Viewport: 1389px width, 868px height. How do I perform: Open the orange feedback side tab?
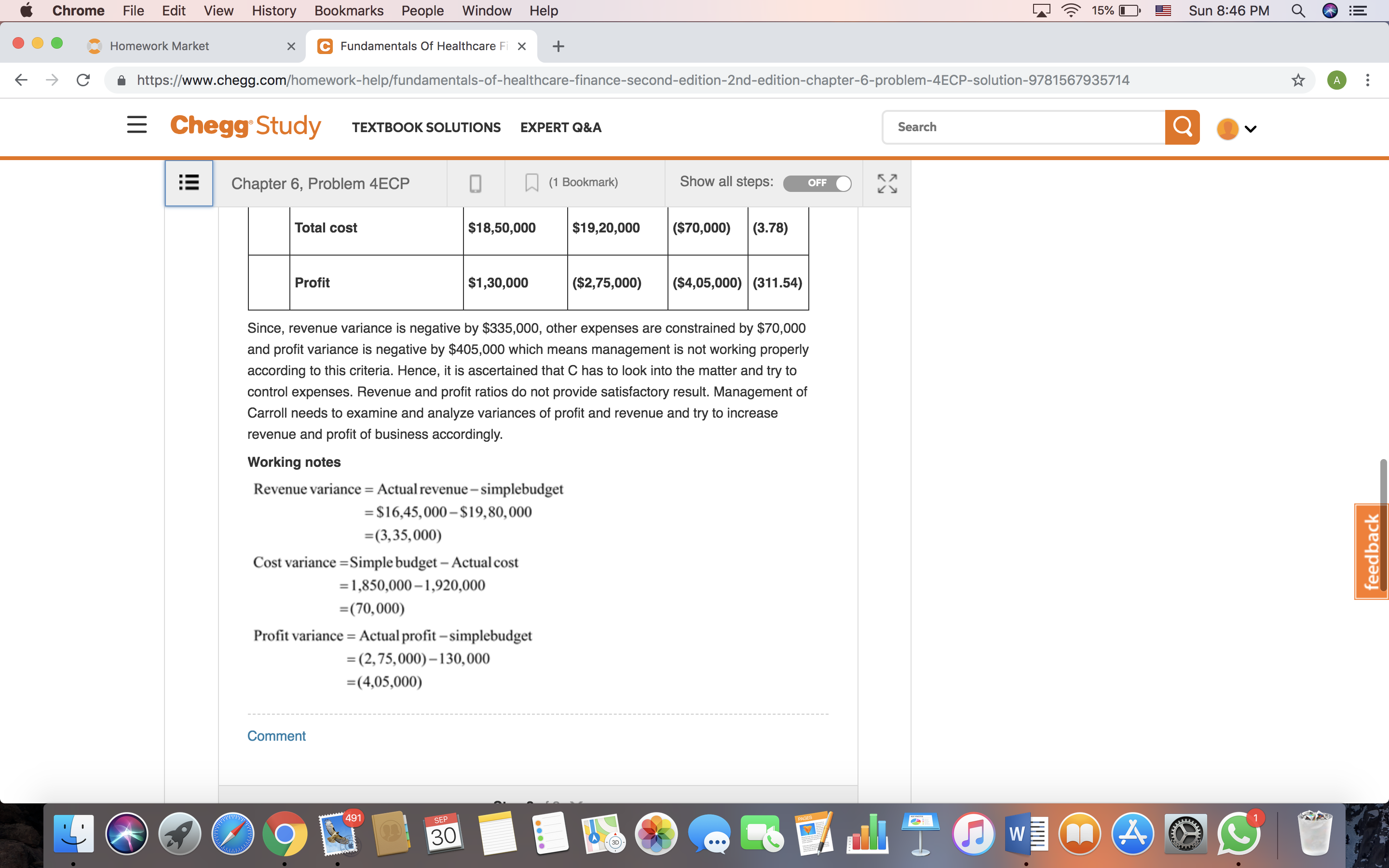(1371, 552)
